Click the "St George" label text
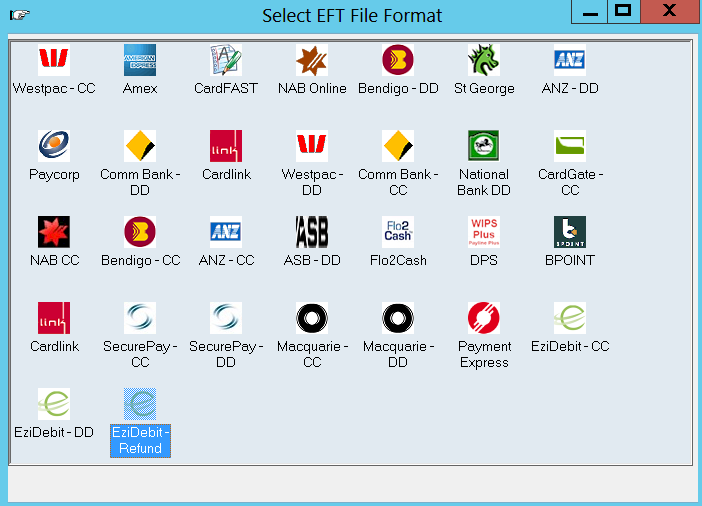 click(x=484, y=89)
